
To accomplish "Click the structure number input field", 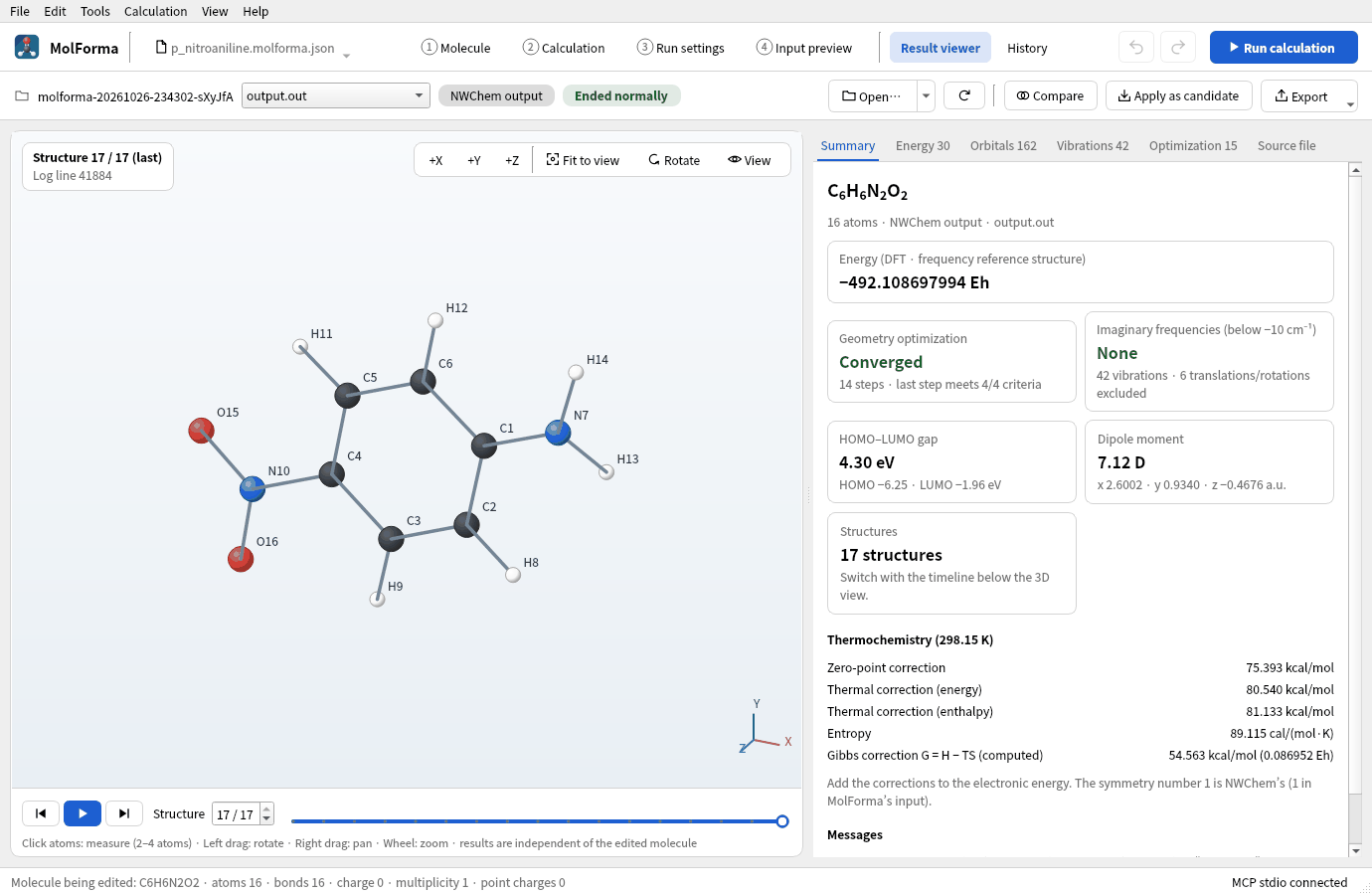I will click(x=237, y=813).
